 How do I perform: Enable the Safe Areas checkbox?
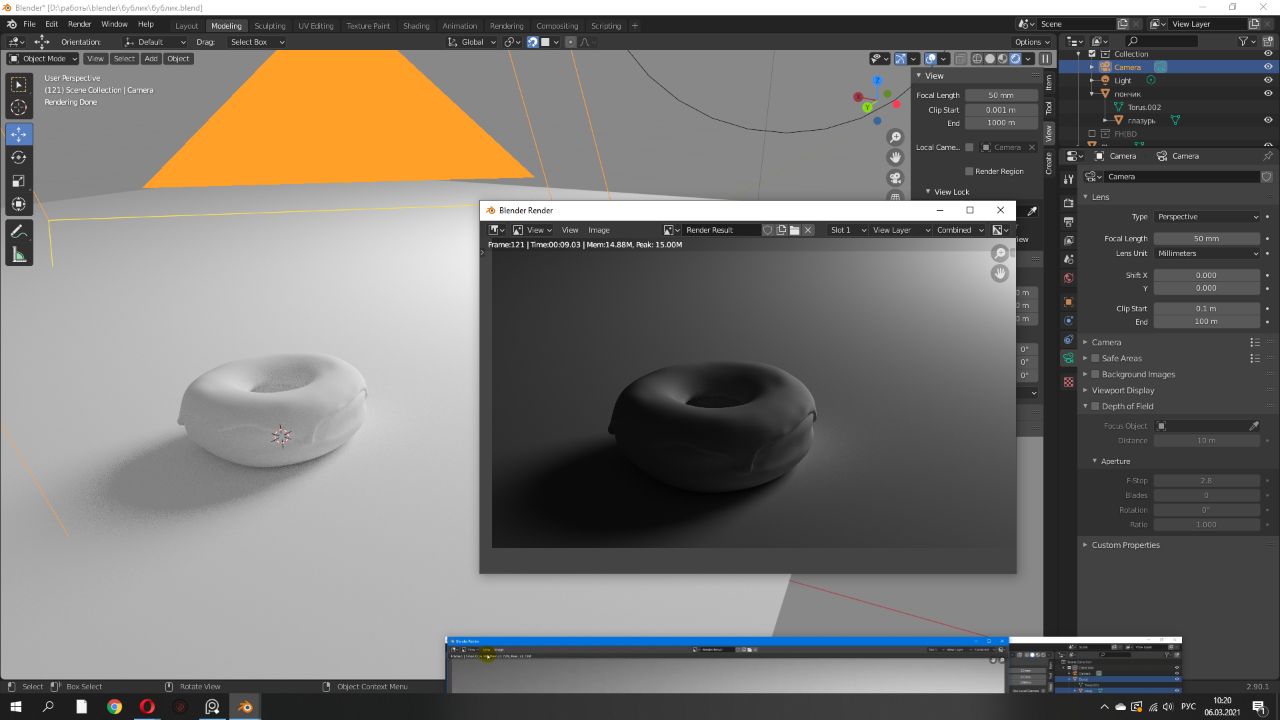click(1095, 358)
